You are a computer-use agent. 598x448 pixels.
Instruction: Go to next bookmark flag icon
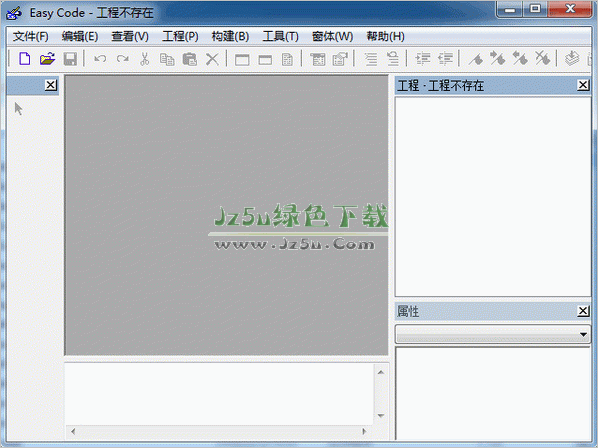coord(498,58)
